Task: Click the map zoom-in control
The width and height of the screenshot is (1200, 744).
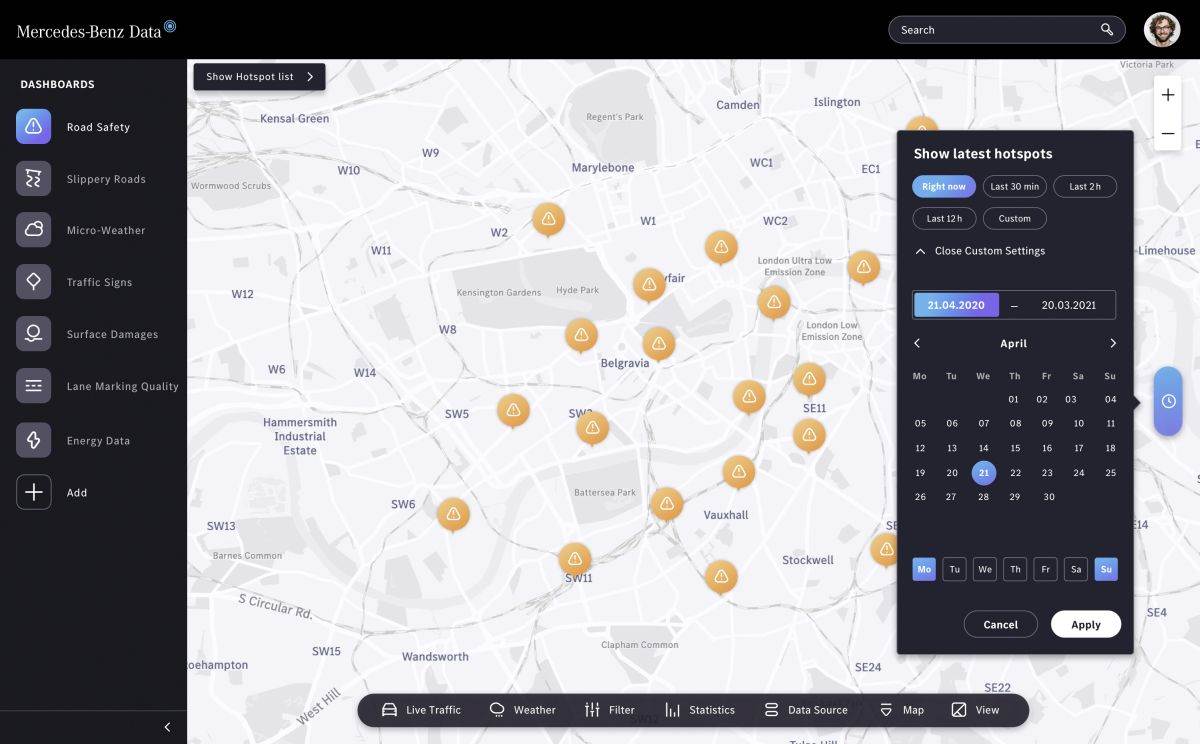Action: point(1167,94)
